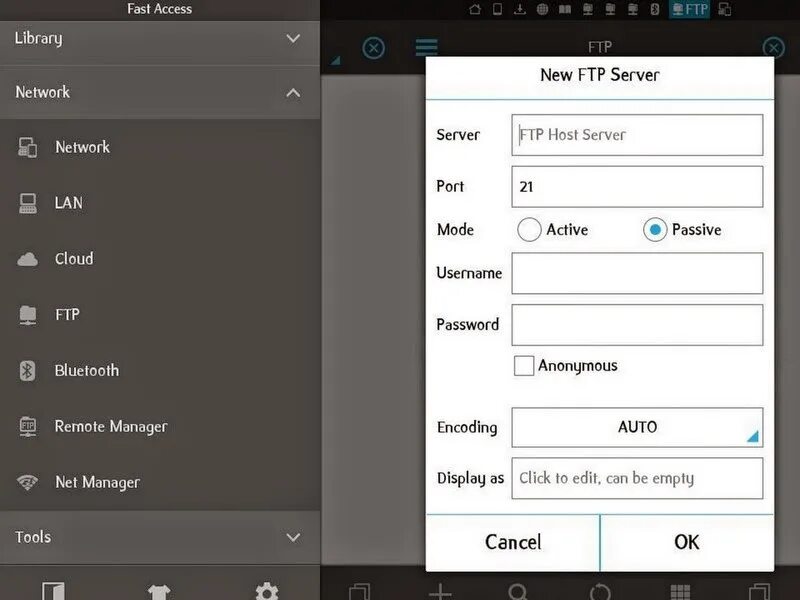Click the New FTP Server dialog title
This screenshot has height=600, width=800.
[600, 75]
